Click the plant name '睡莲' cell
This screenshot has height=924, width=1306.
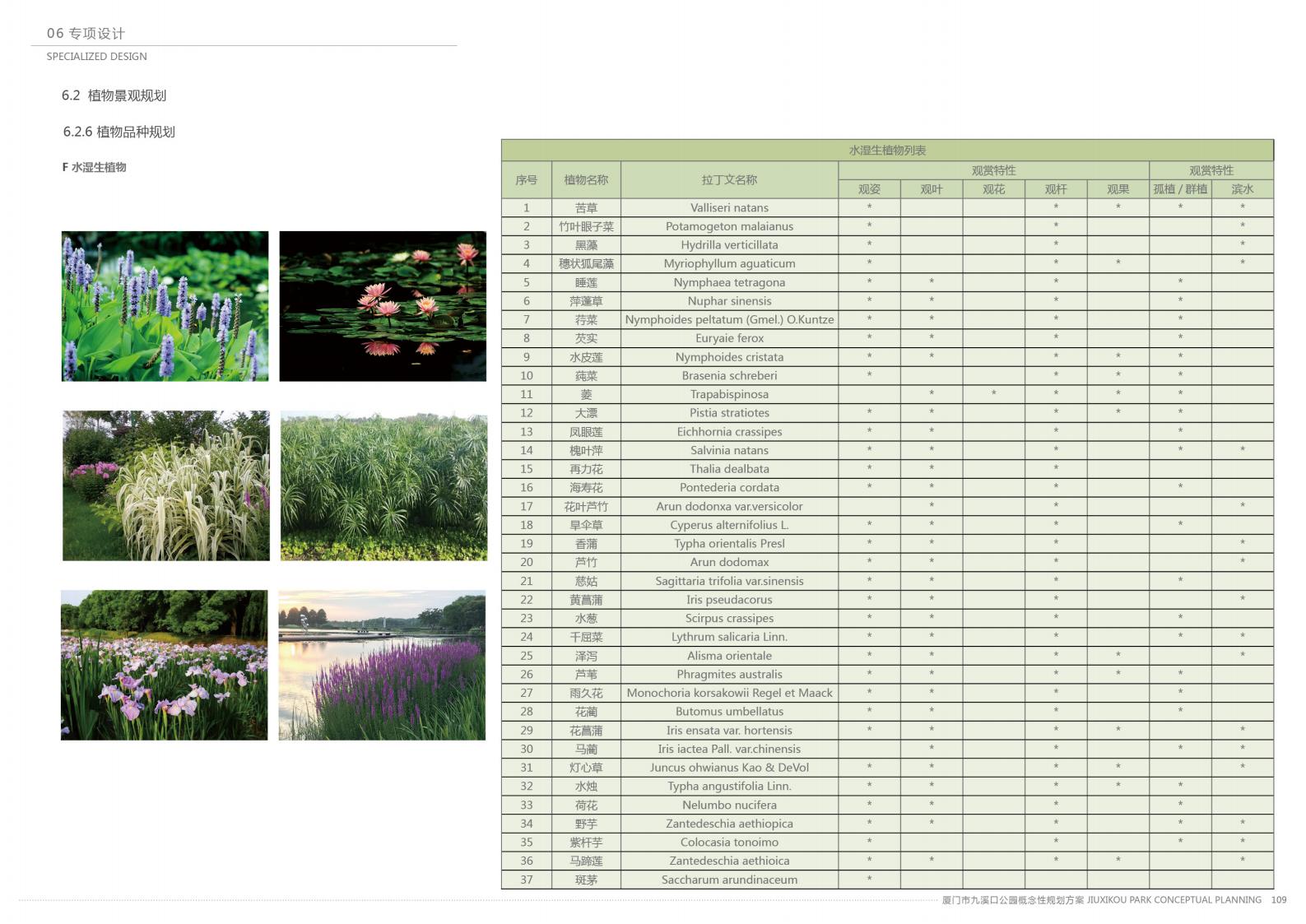click(586, 282)
